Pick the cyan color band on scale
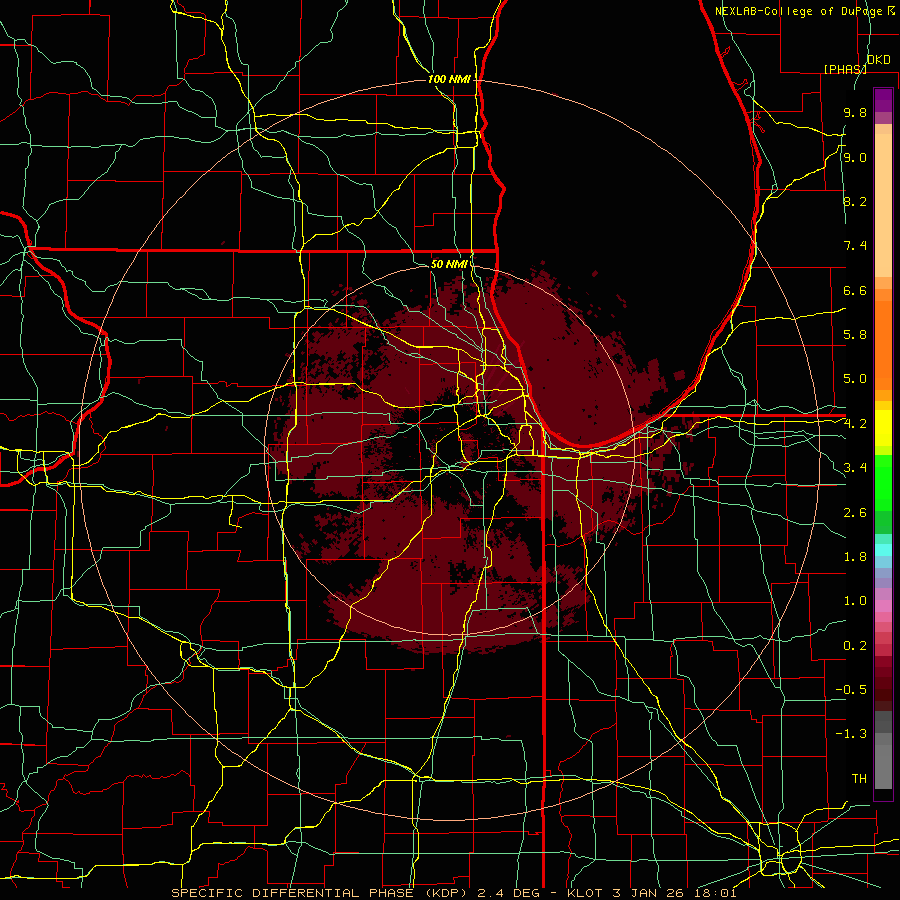This screenshot has height=900, width=900. point(883,549)
